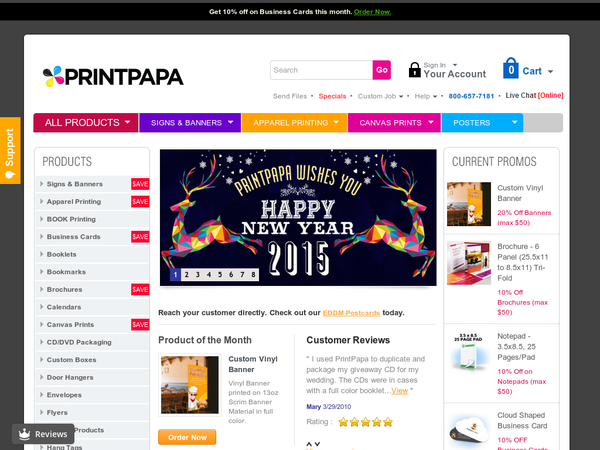Expand the CANVAS PRINTS menu
Viewport: 600px width, 450px height.
click(x=395, y=122)
